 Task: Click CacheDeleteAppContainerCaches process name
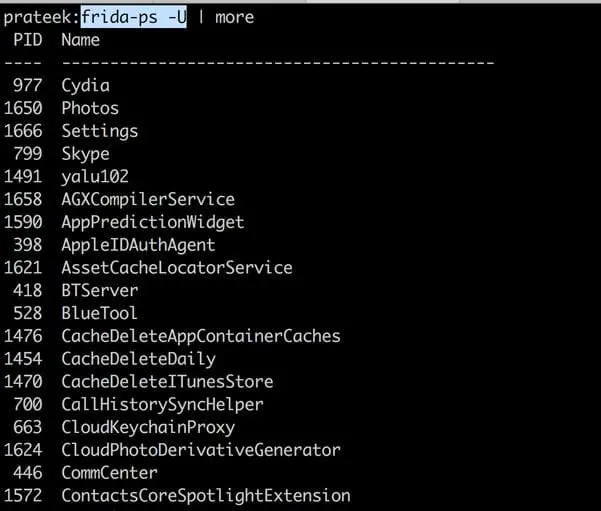[x=201, y=336]
